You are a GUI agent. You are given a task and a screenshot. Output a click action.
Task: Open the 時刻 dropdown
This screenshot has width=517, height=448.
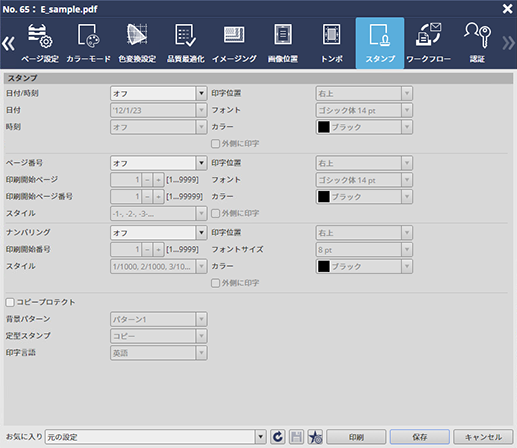pyautogui.click(x=159, y=127)
